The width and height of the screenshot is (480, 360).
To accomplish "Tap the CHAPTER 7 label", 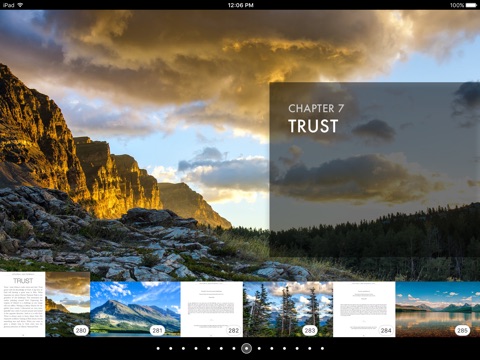I will coord(316,108).
